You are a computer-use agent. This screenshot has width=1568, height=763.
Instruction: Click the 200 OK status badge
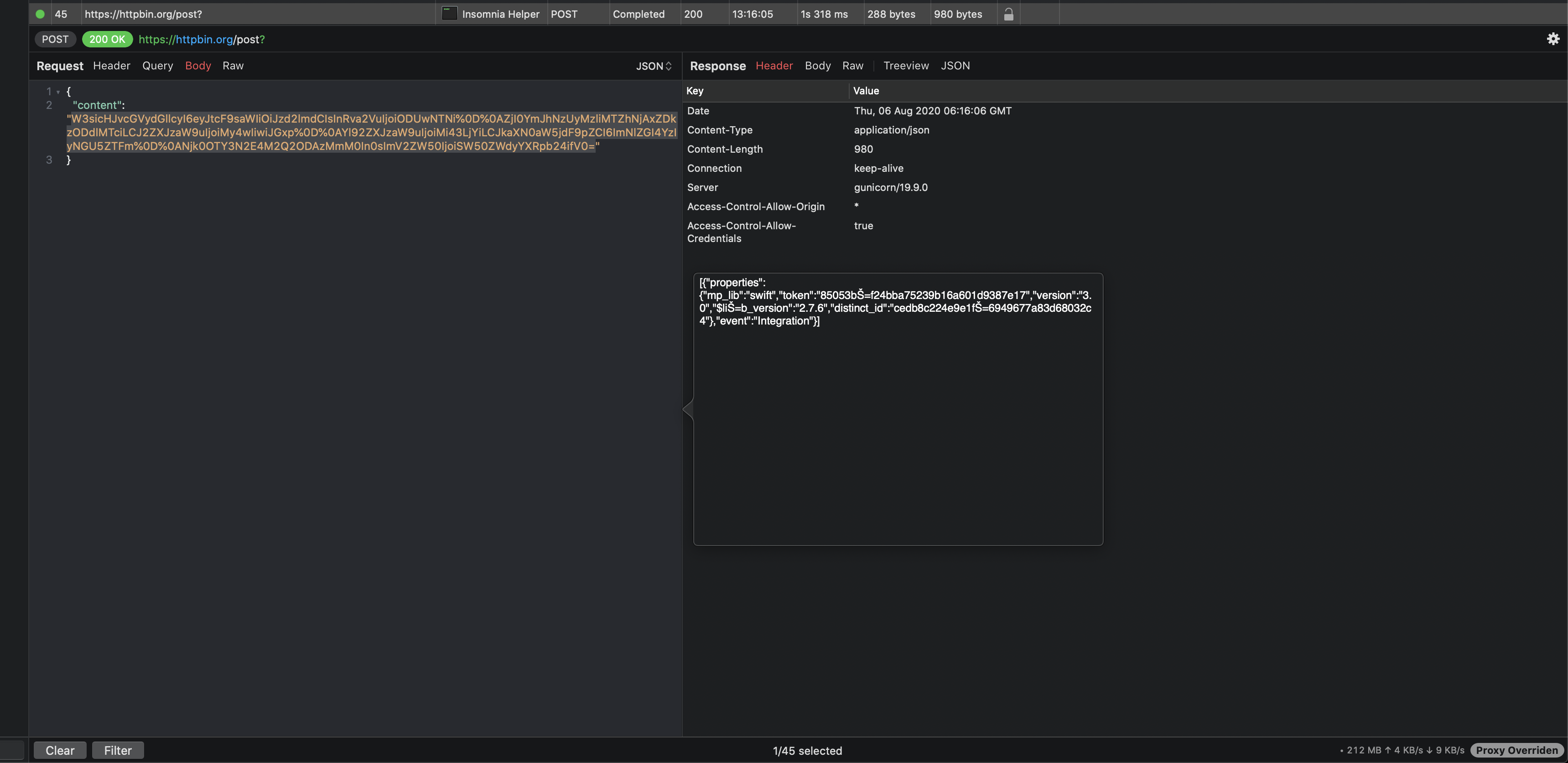(x=107, y=40)
